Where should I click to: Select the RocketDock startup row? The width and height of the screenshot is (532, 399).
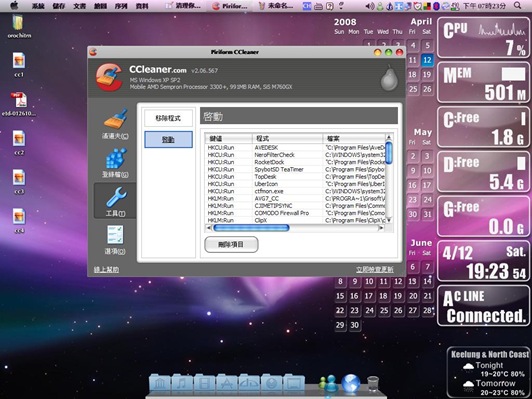click(x=295, y=162)
